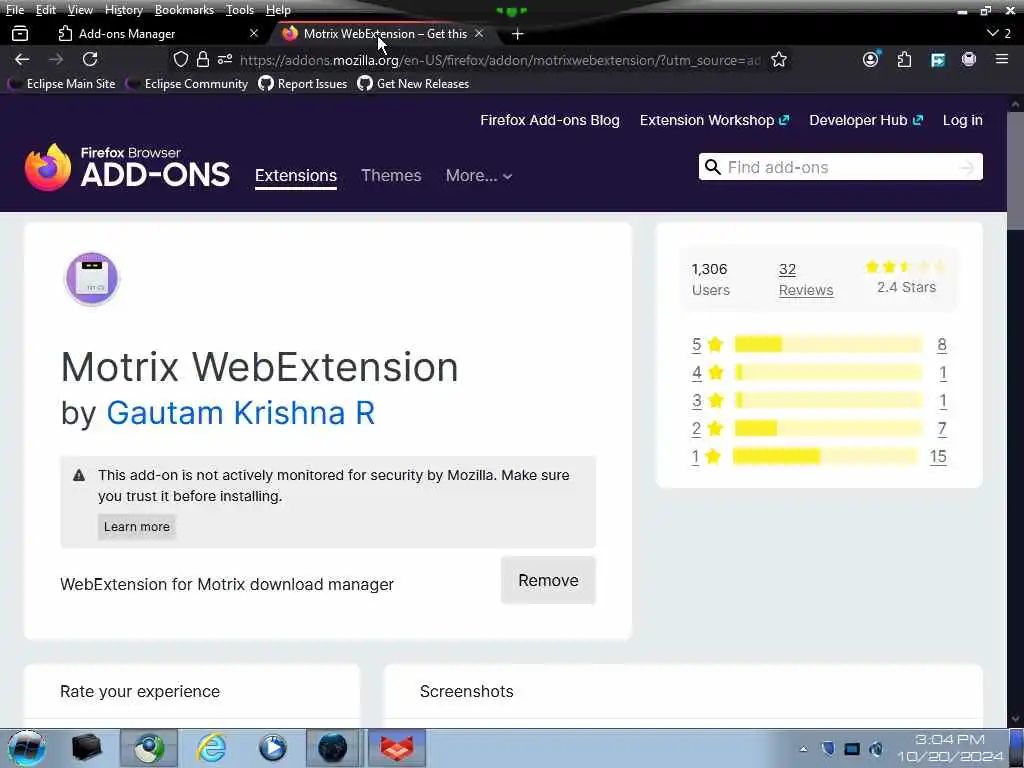Open Internet Explorer from the taskbar
Viewport: 1024px width, 768px height.
[x=212, y=748]
